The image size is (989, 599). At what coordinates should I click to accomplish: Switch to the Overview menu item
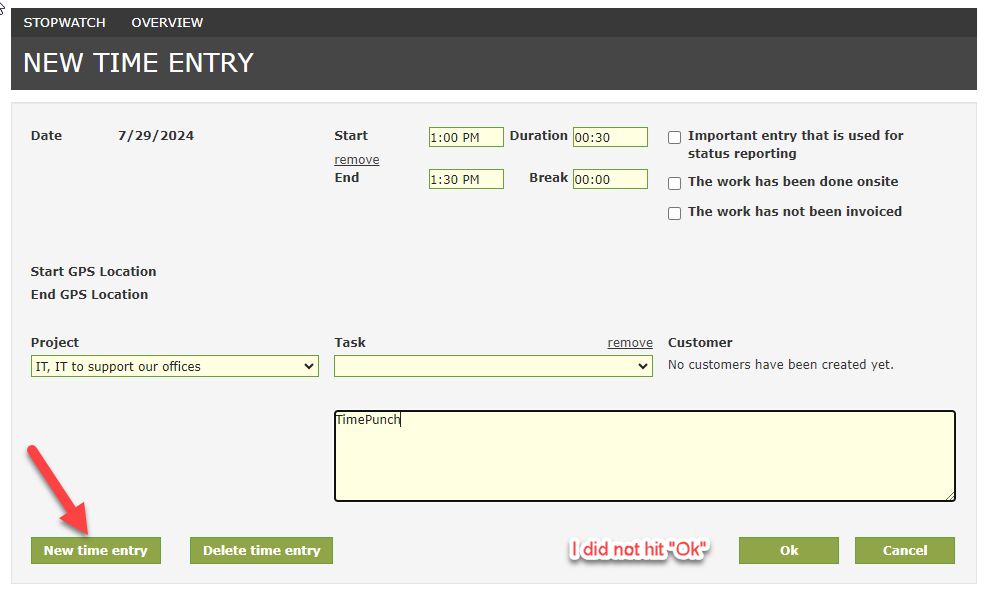click(167, 22)
